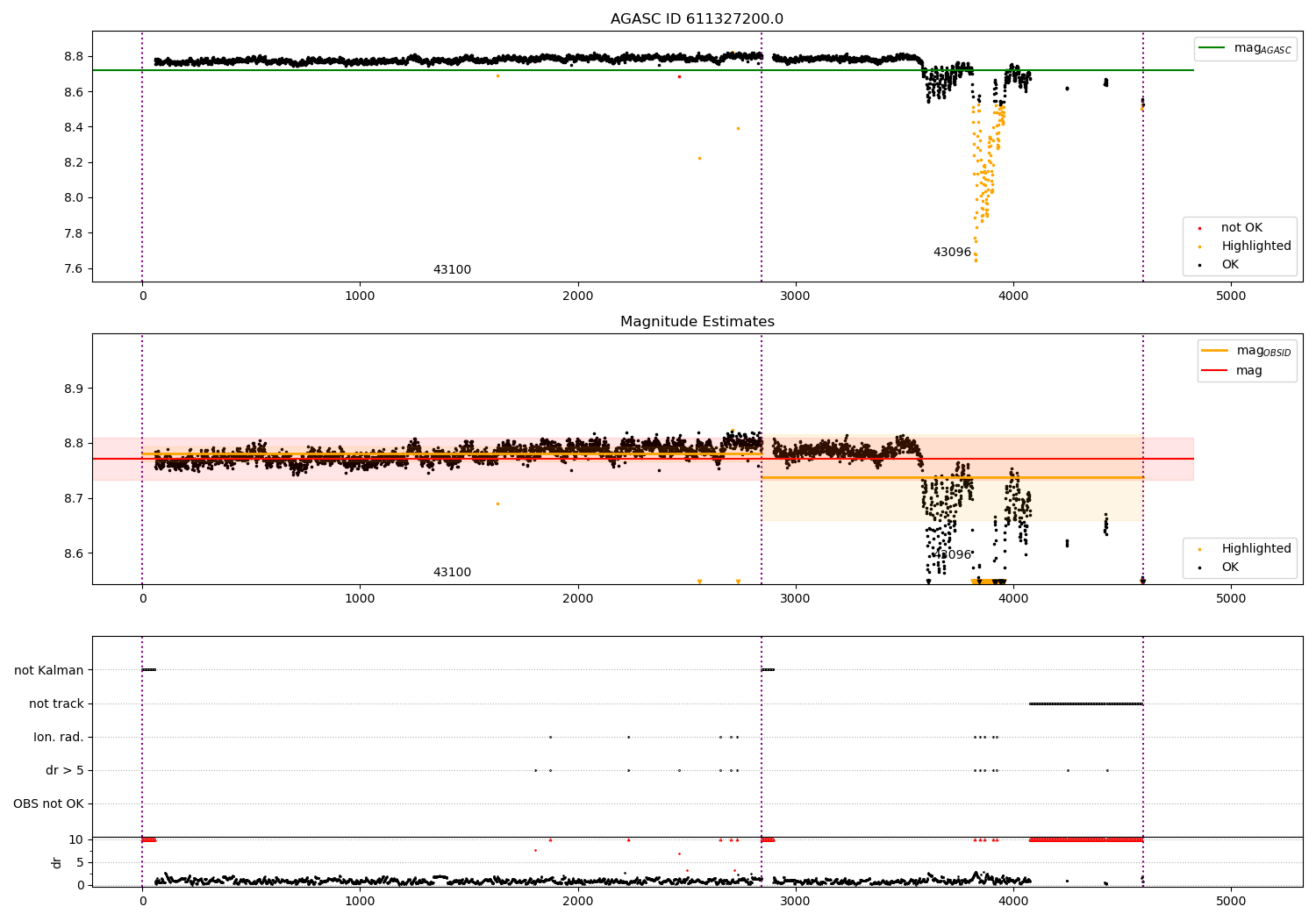
Task: Click the '10' tick on the dr axis
Action: pos(76,839)
